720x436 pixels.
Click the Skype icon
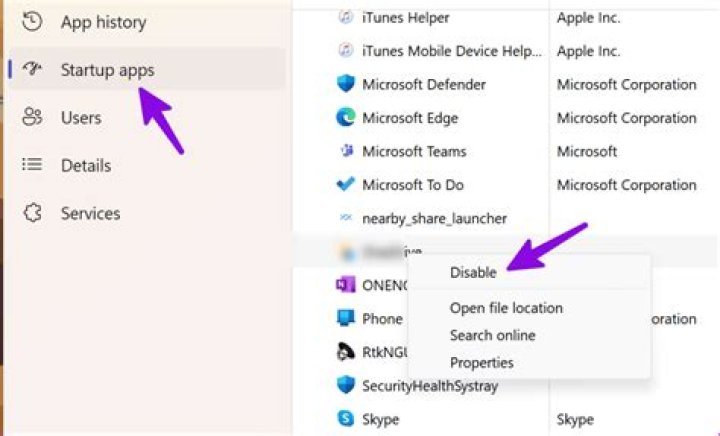click(346, 419)
